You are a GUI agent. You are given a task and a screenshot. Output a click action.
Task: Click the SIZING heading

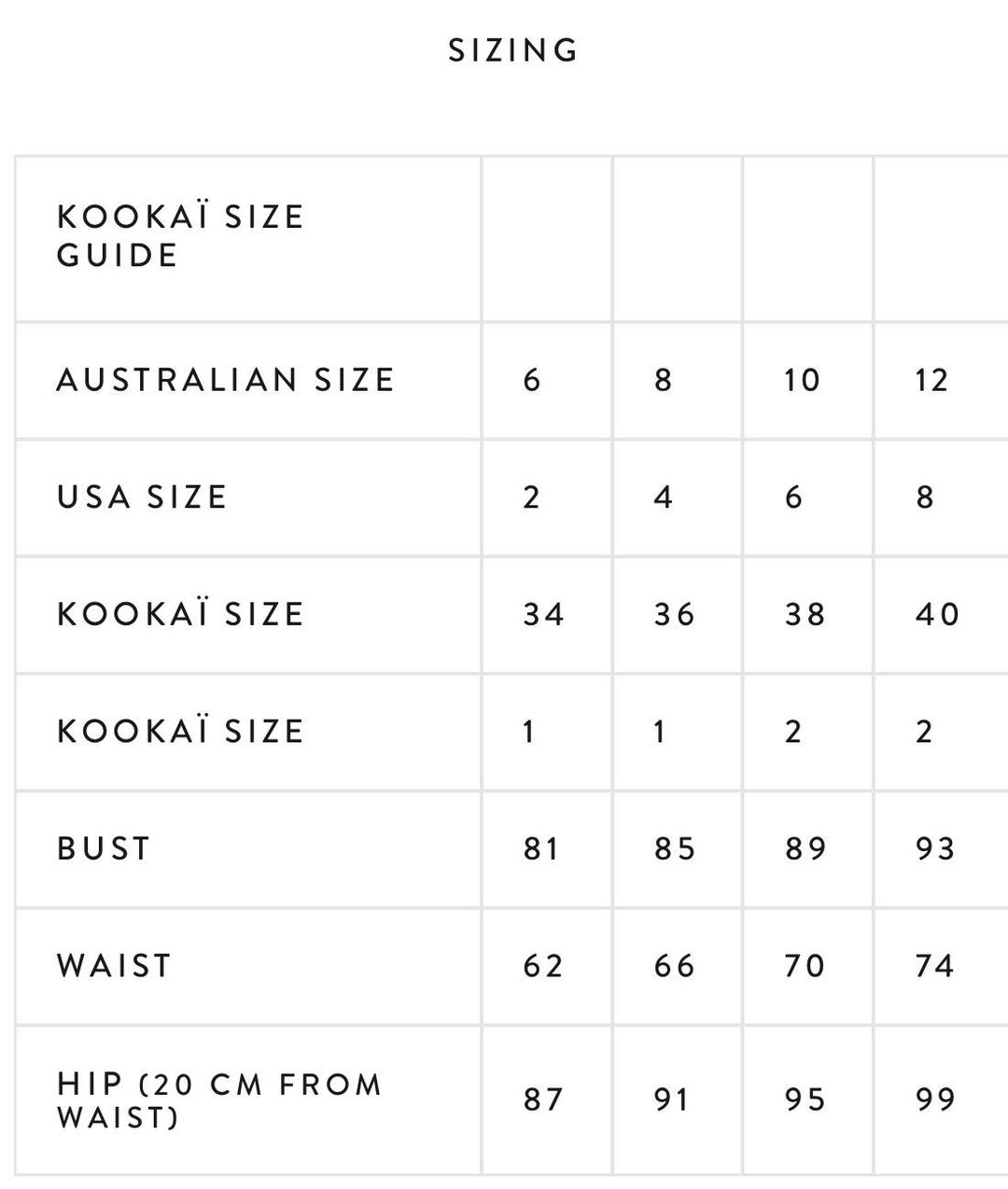click(x=513, y=50)
